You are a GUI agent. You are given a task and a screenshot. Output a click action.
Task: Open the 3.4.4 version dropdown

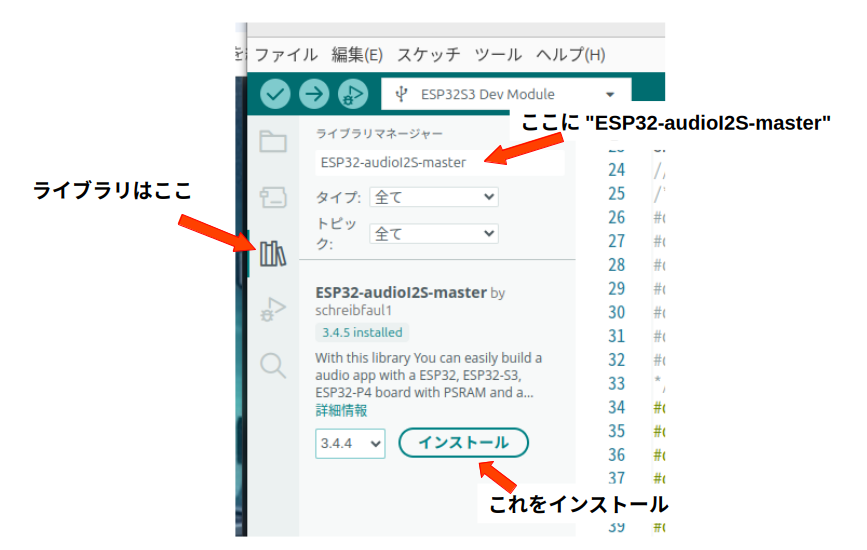350,443
